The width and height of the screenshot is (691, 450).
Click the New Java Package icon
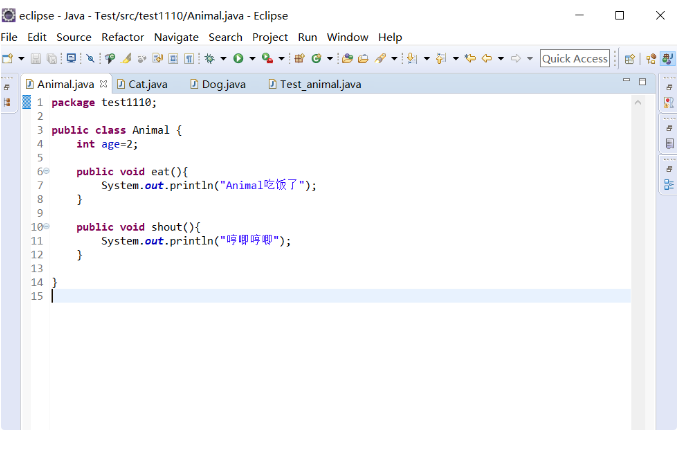300,59
